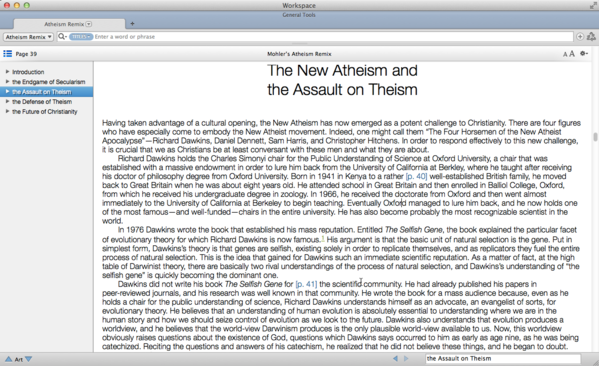Image resolution: width=599 pixels, height=366 pixels.
Task: Select Introduction in the contents list
Action: (x=28, y=72)
